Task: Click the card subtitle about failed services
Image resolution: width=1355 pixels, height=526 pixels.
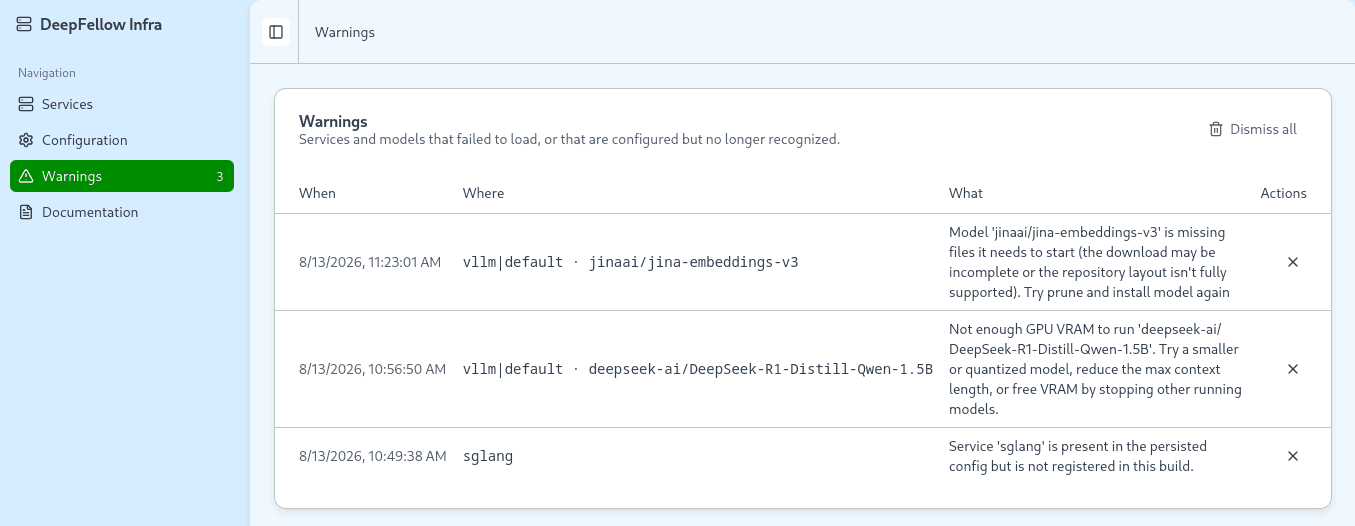Action: coord(569,139)
